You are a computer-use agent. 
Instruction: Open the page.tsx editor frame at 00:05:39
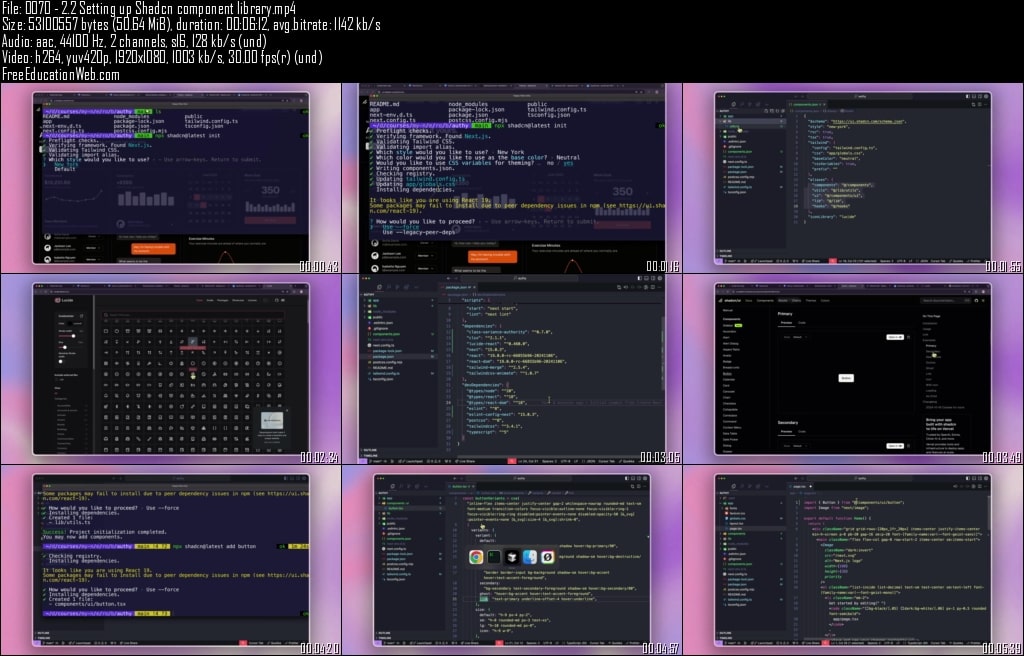pos(853,560)
